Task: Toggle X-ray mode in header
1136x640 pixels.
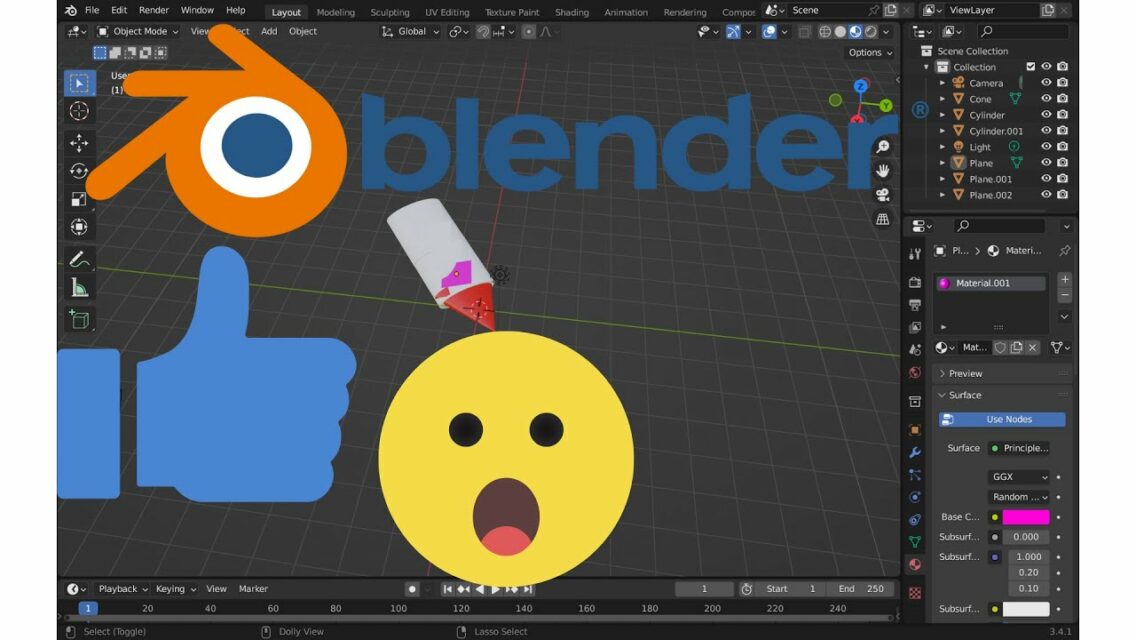Action: pyautogui.click(x=804, y=32)
